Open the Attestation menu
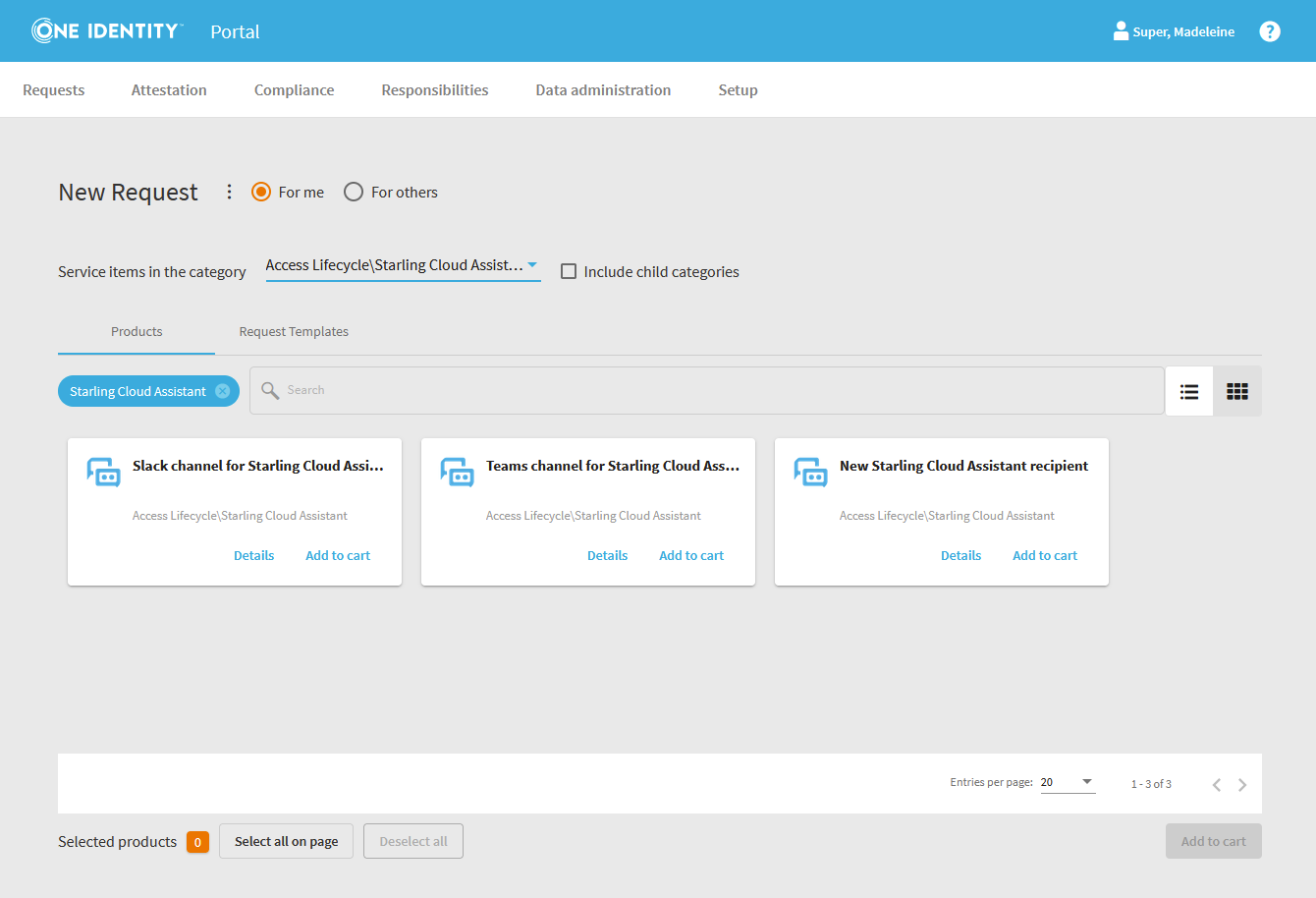The height and width of the screenshot is (898, 1316). (169, 89)
